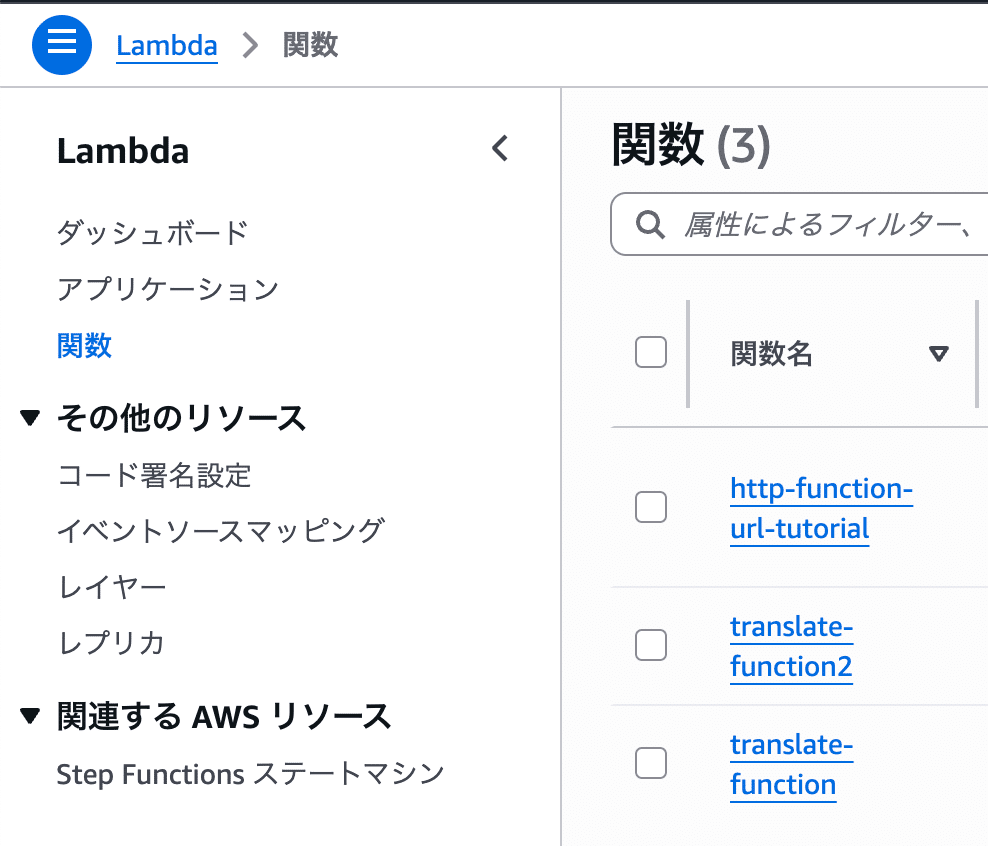Collapse the Lambda sidebar with the chevron
Screen dimensions: 988x846
tap(500, 148)
